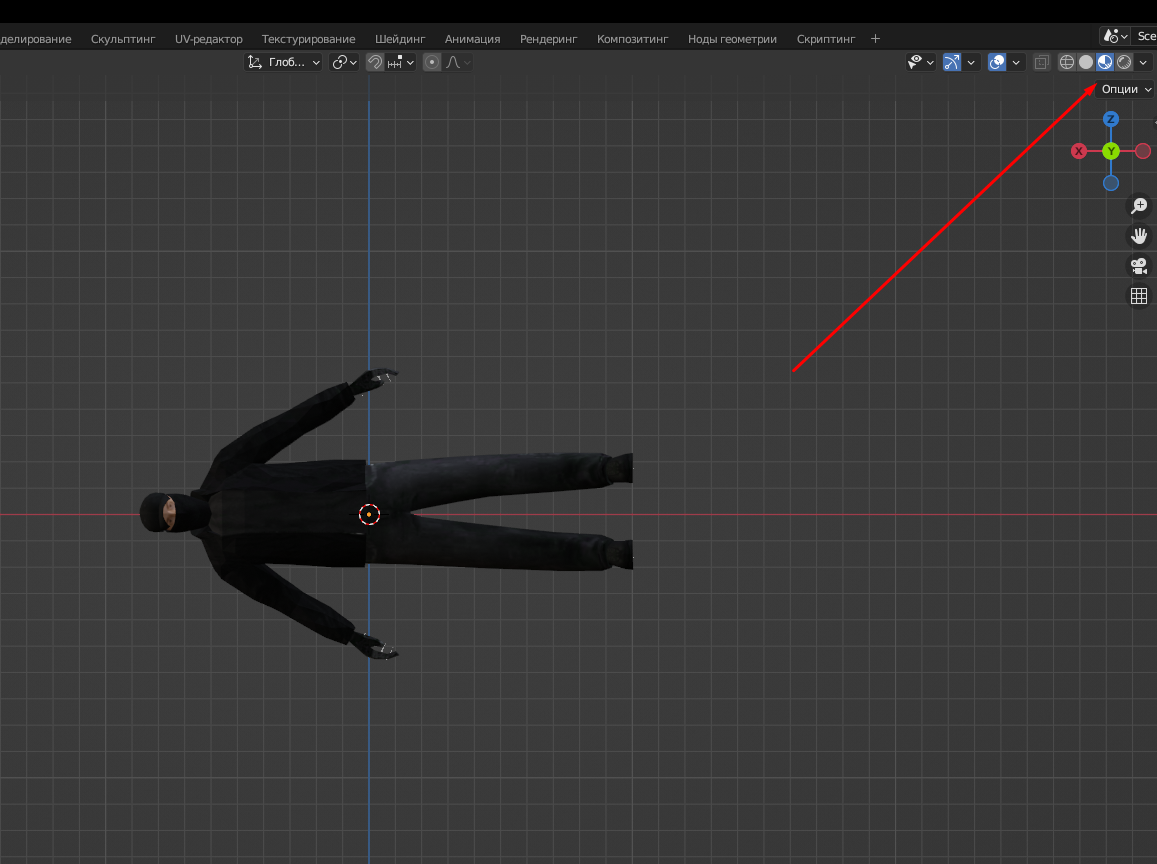
Task: Click the blue Z axis gizmo ball
Action: (x=1110, y=119)
